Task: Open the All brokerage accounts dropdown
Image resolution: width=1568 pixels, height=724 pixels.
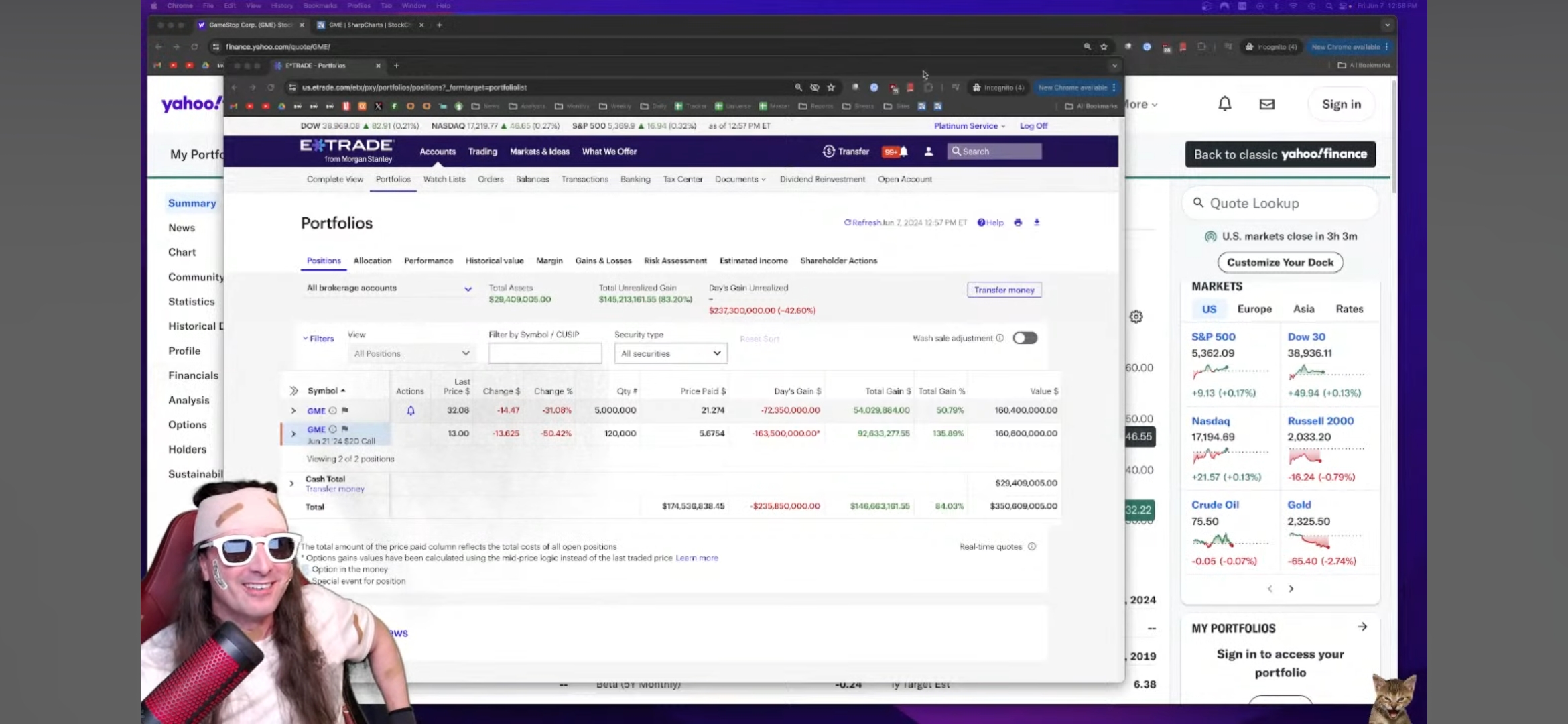Action: 389,288
